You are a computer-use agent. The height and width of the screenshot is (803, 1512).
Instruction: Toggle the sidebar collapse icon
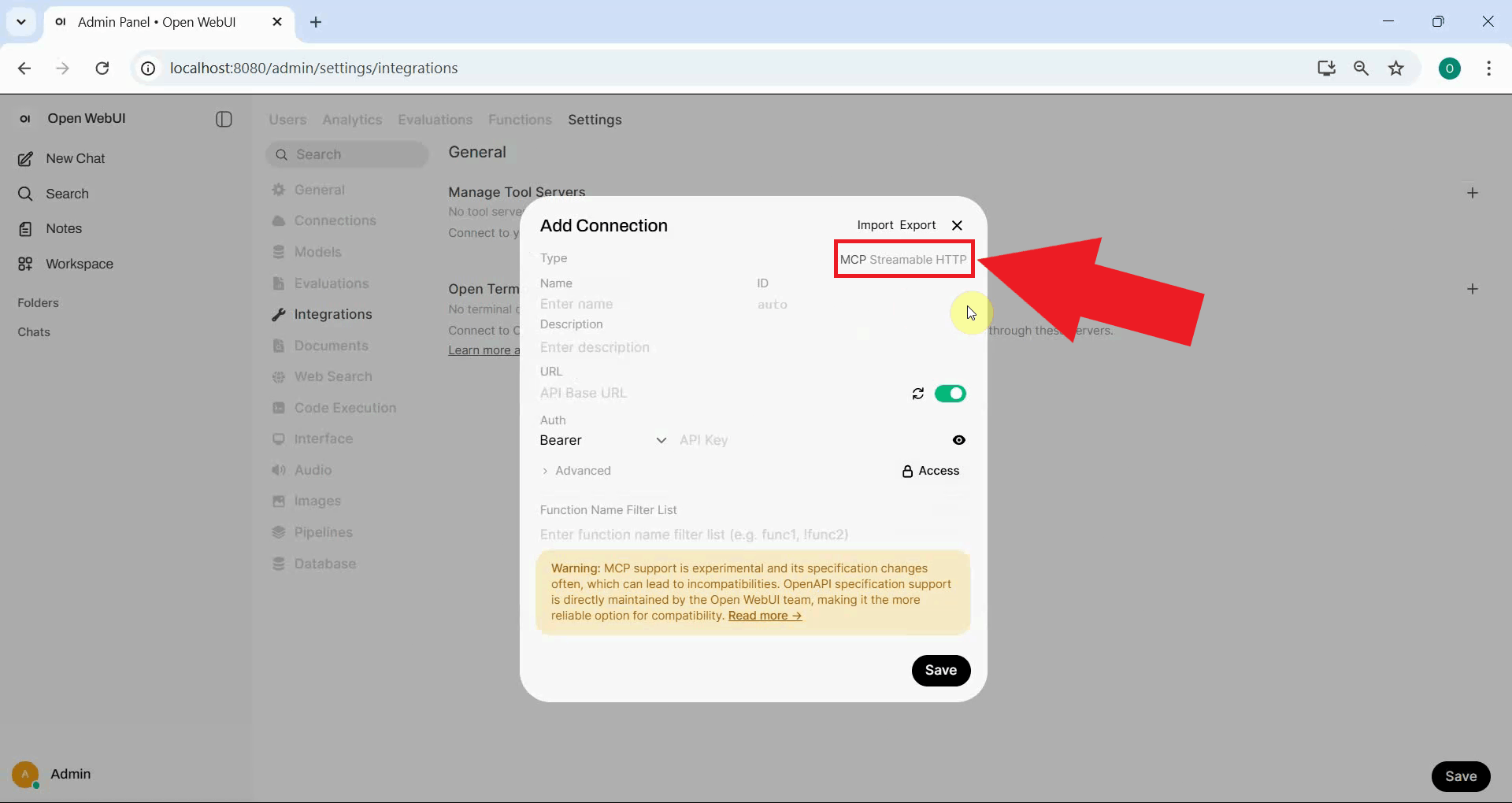(224, 119)
